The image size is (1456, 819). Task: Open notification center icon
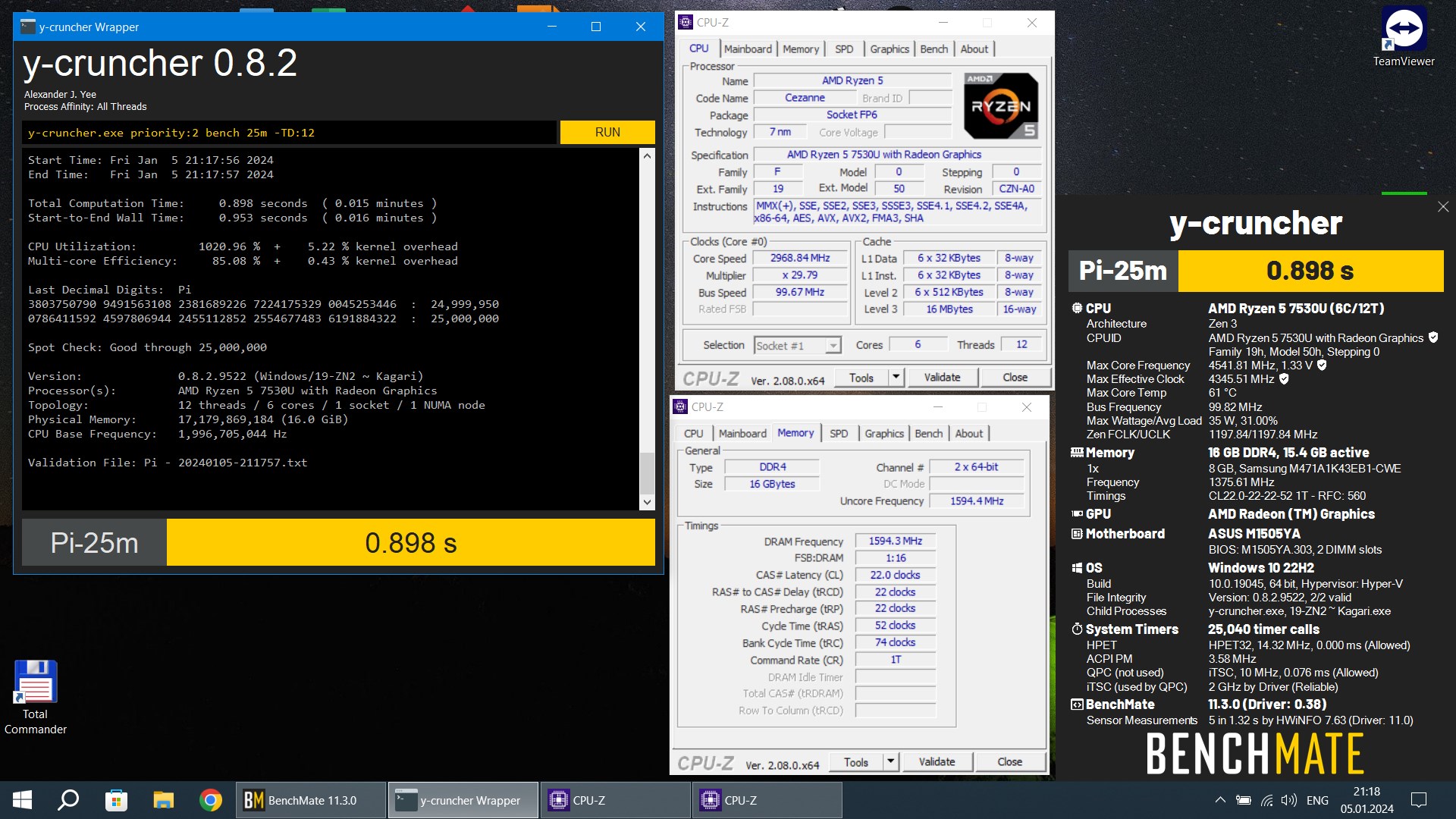tap(1418, 800)
